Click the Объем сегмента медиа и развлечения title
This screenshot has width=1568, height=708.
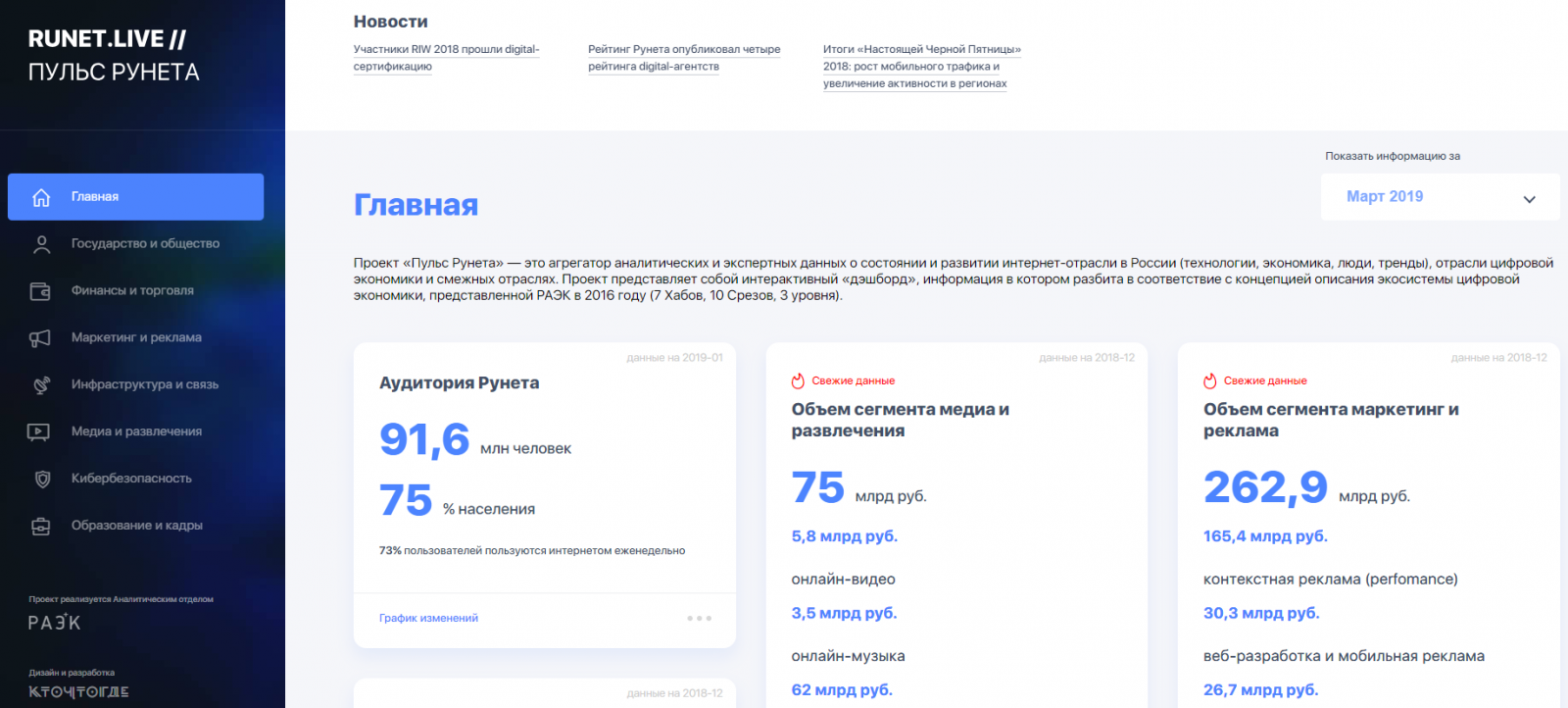pos(900,421)
